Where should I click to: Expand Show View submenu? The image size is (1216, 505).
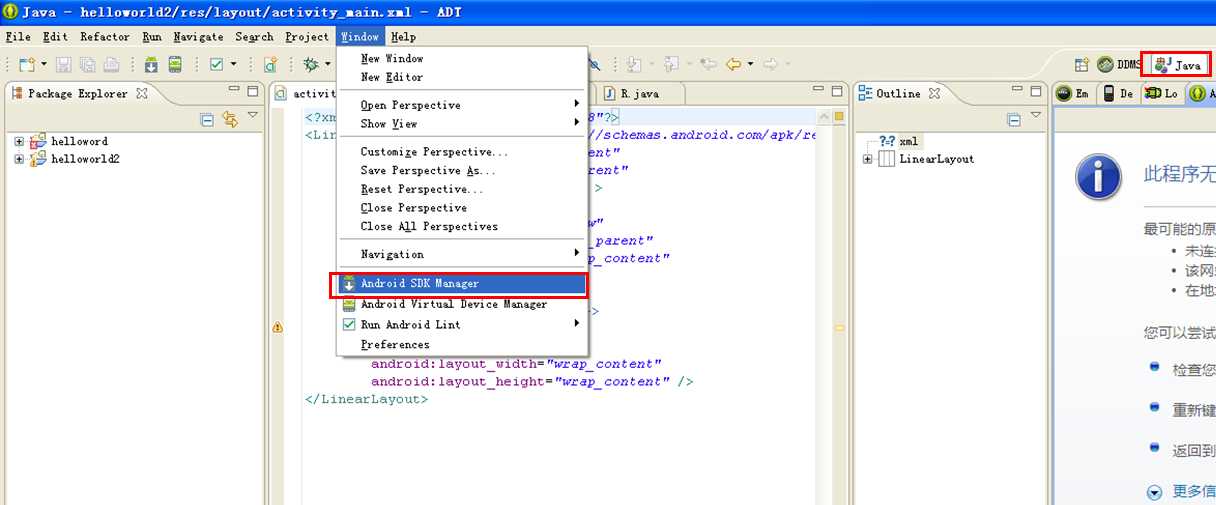(x=461, y=124)
